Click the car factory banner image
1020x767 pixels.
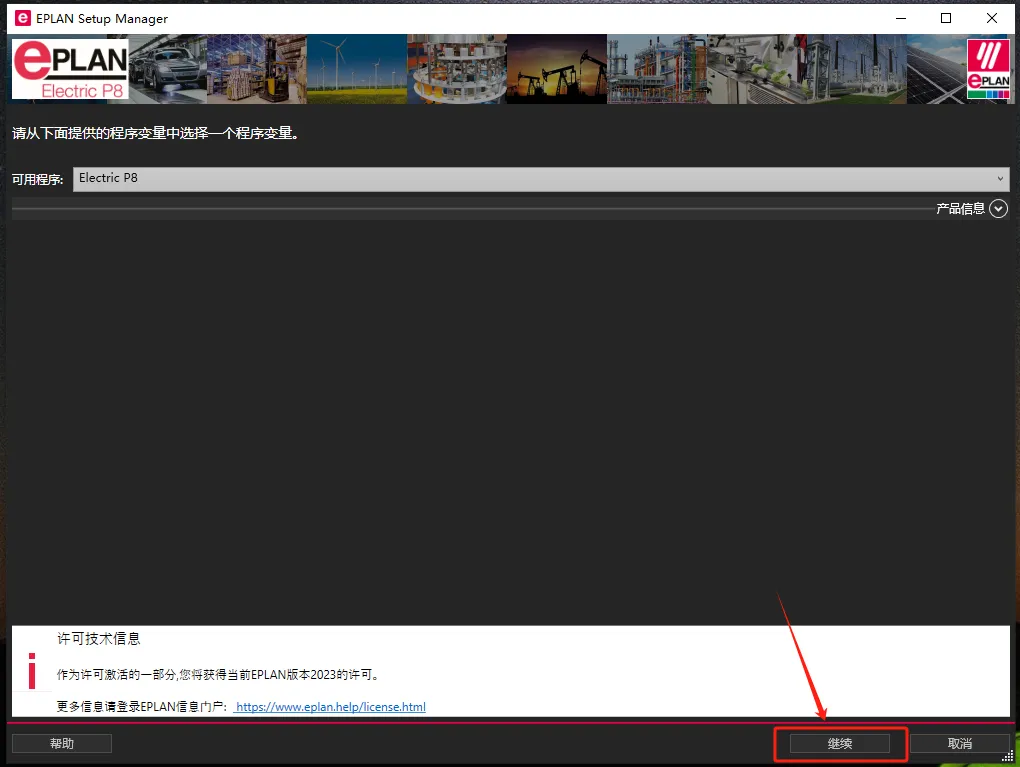point(168,69)
